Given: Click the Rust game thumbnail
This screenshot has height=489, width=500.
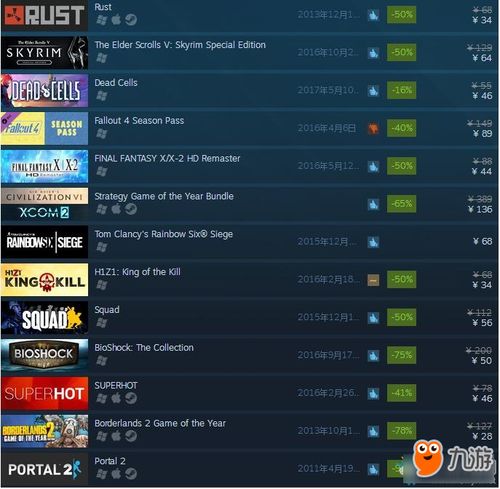Looking at the screenshot, I should coord(45,15).
